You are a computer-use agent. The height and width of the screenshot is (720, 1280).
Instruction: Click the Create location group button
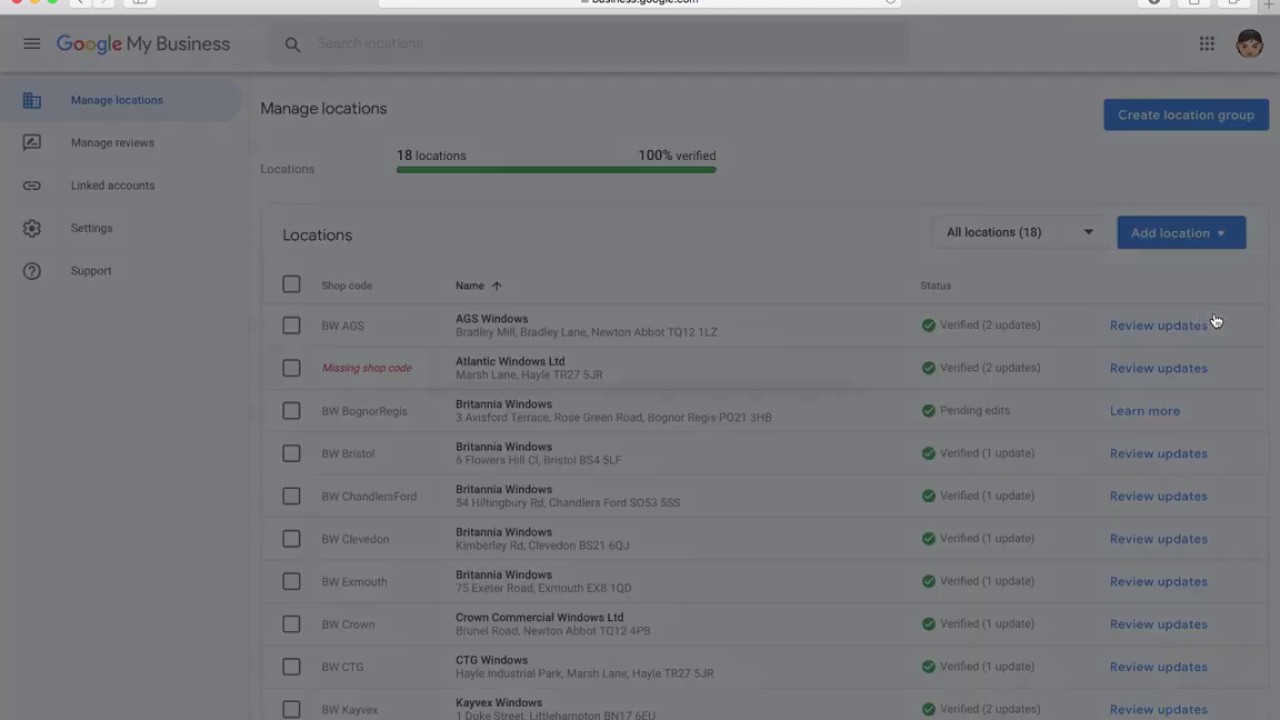click(1186, 115)
